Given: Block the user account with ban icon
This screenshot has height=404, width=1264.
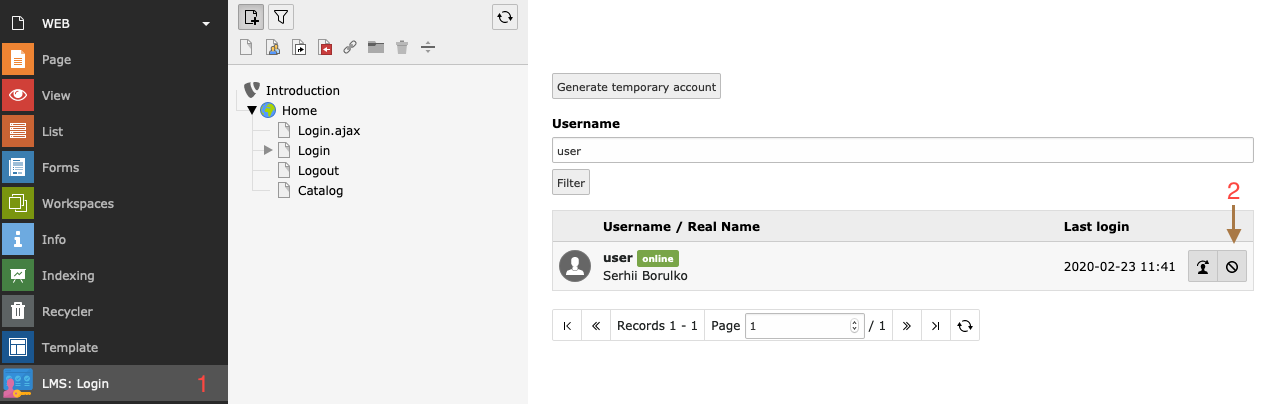Looking at the screenshot, I should (x=1232, y=267).
